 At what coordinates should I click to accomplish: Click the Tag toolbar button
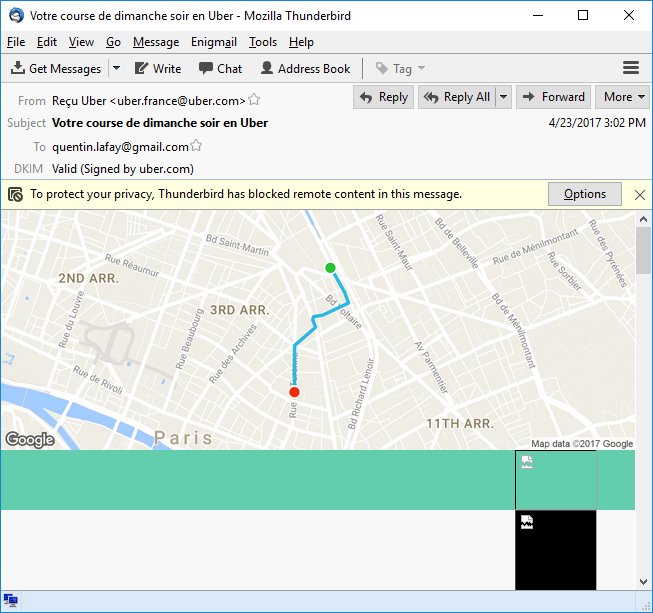pos(400,68)
